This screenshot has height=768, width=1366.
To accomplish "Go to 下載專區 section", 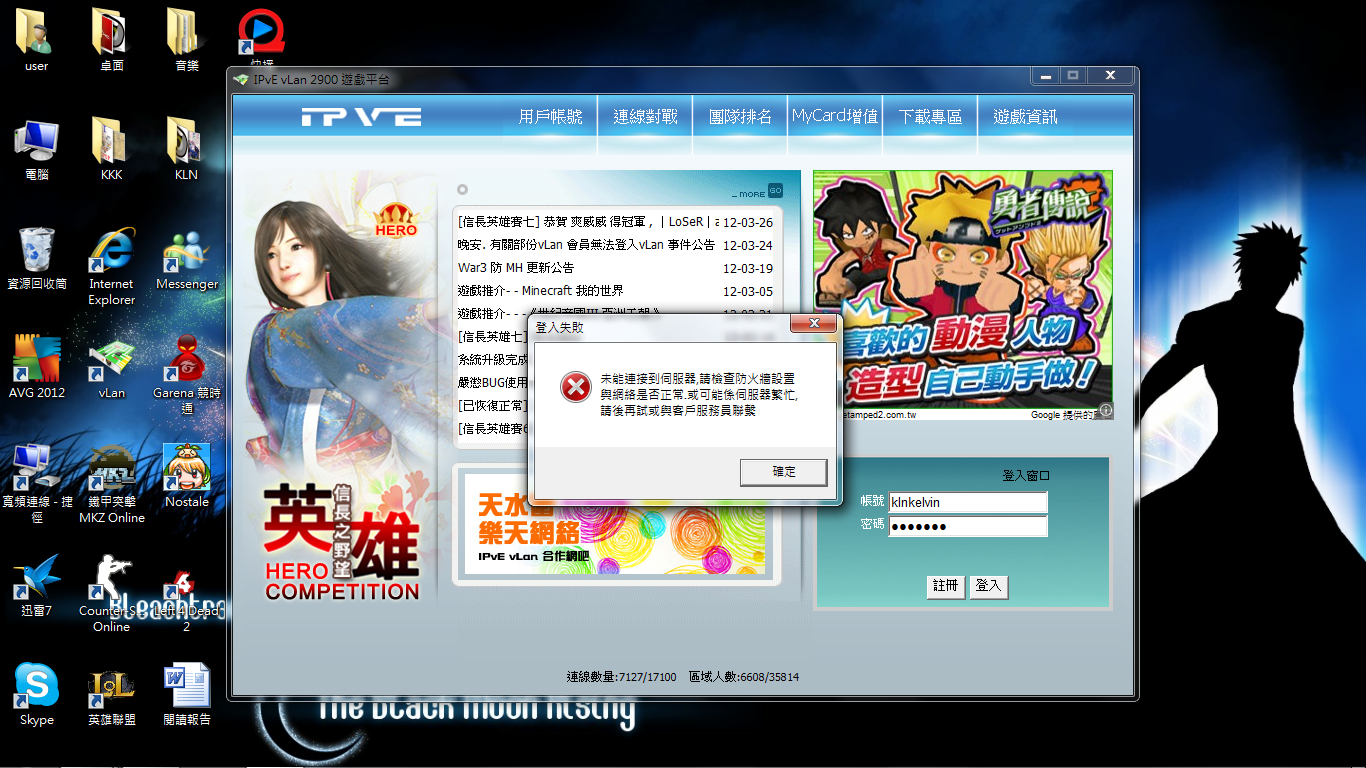I will point(930,117).
